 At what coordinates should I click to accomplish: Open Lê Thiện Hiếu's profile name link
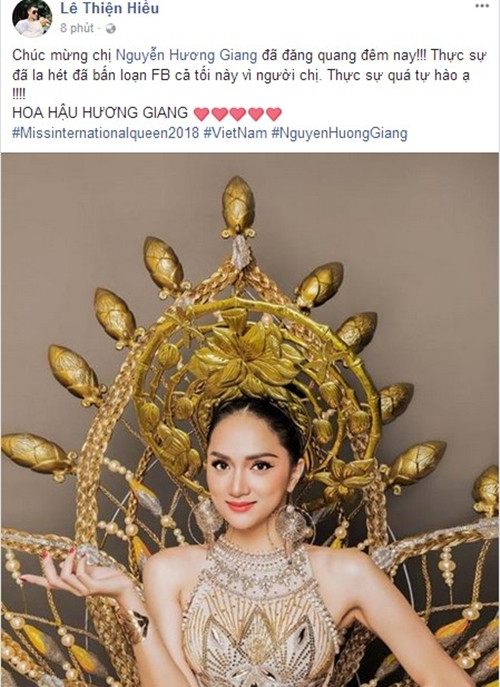point(110,8)
